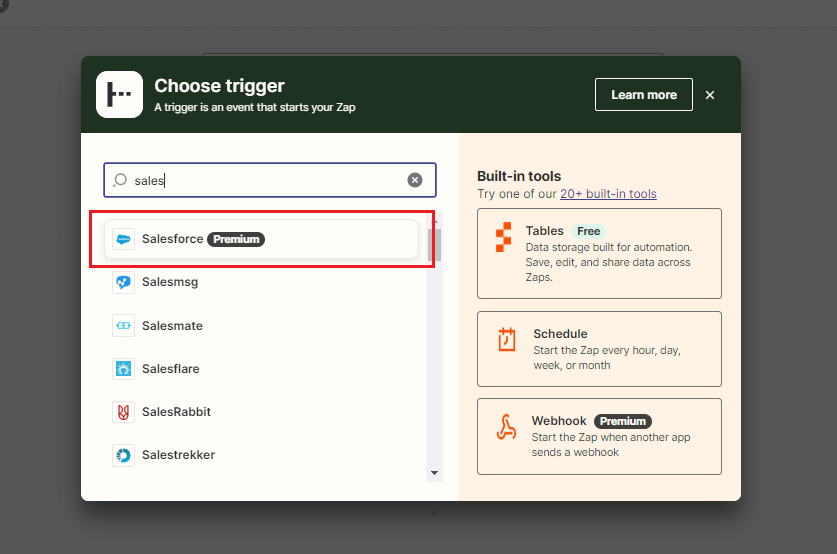The height and width of the screenshot is (554, 837).
Task: Click the Webhook icon
Action: pos(506,427)
